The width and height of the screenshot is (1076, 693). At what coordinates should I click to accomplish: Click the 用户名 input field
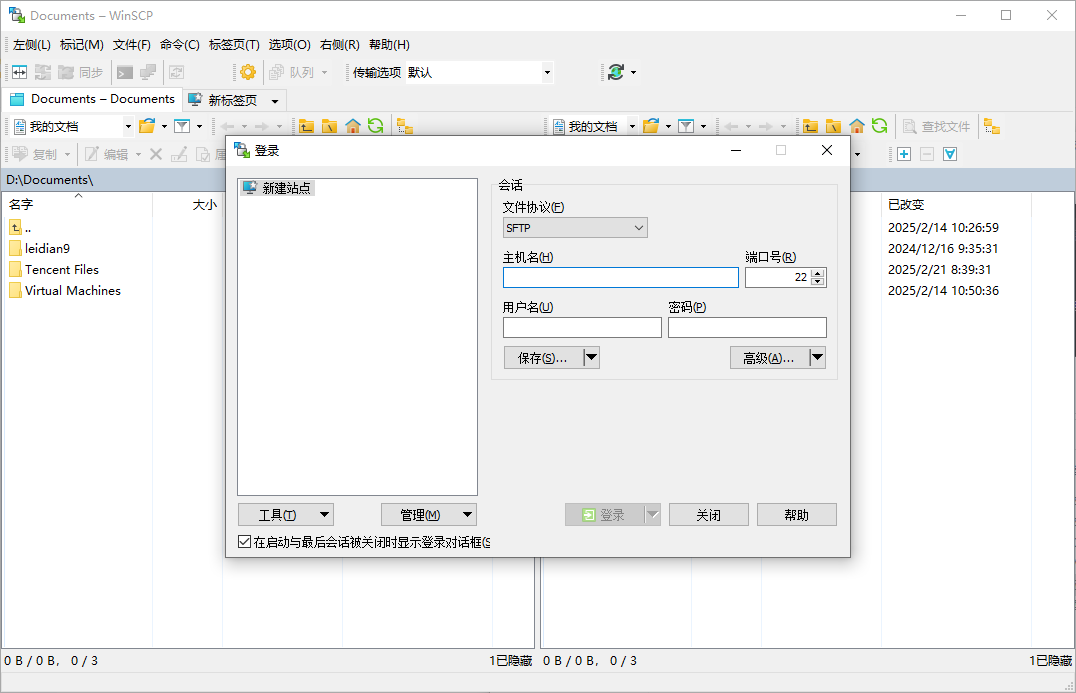582,327
